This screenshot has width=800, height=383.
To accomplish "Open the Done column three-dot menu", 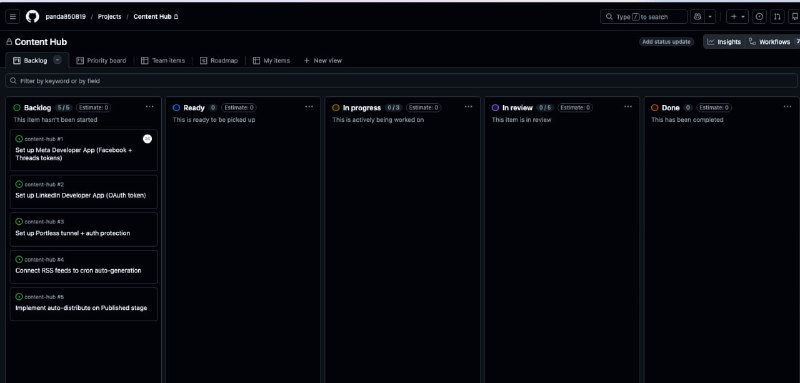I will (787, 107).
